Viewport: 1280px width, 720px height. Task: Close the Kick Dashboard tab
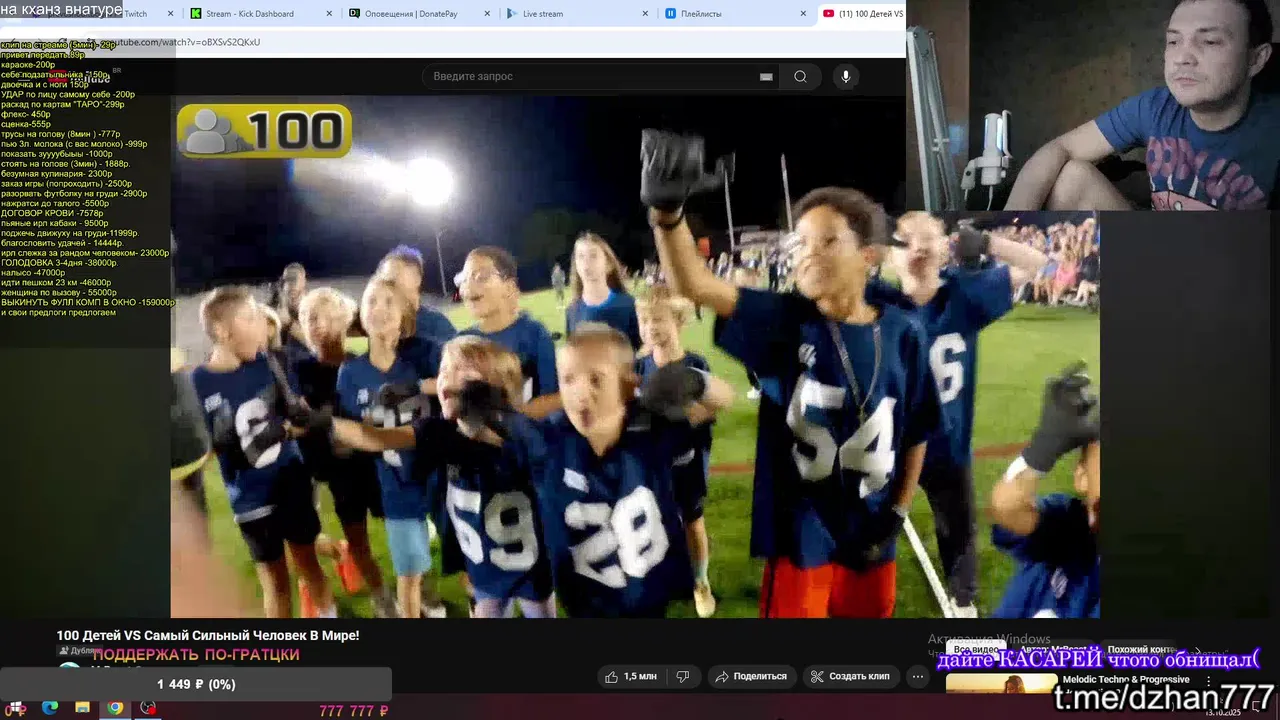[x=329, y=14]
